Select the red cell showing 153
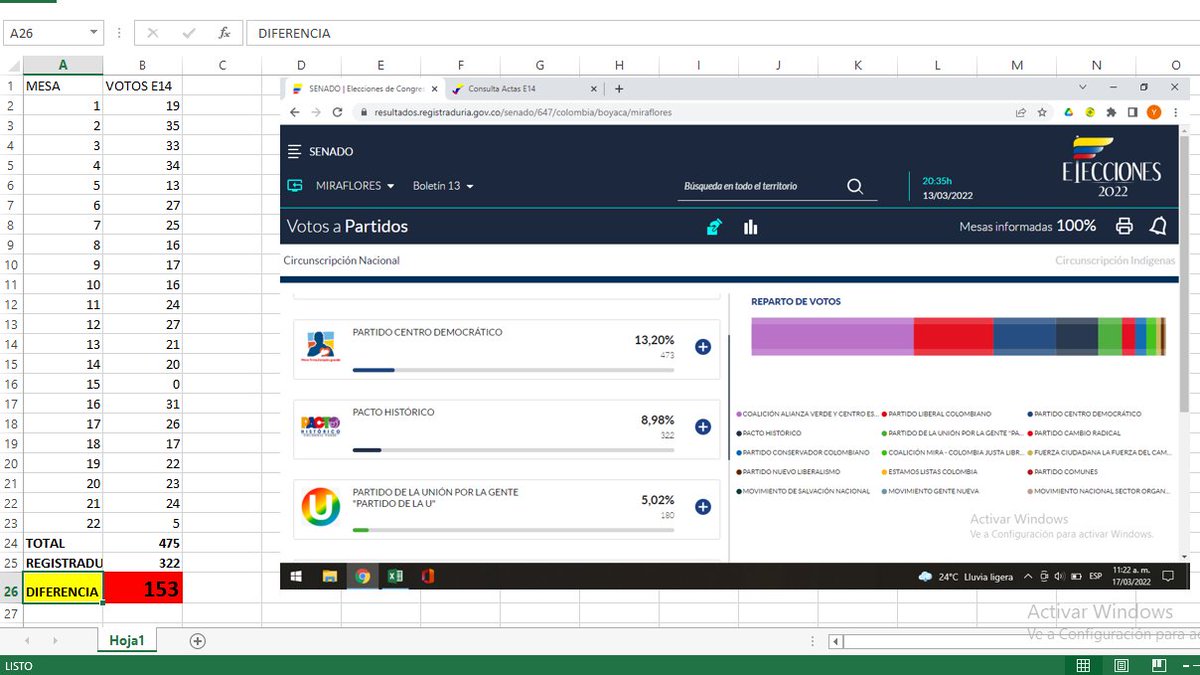Viewport: 1200px width, 675px height. click(x=142, y=590)
